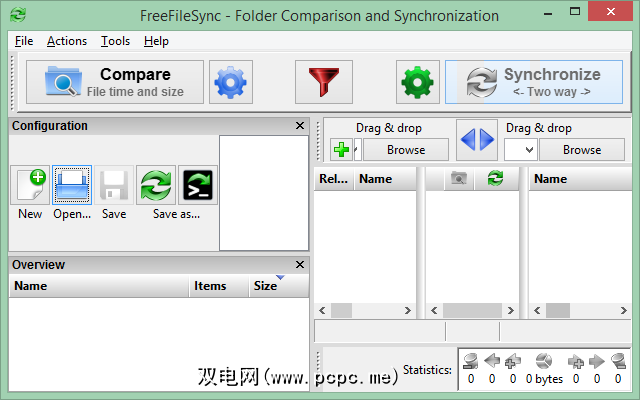This screenshot has height=400, width=640.
Task: Open synchronization settings green gear
Action: 418,82
